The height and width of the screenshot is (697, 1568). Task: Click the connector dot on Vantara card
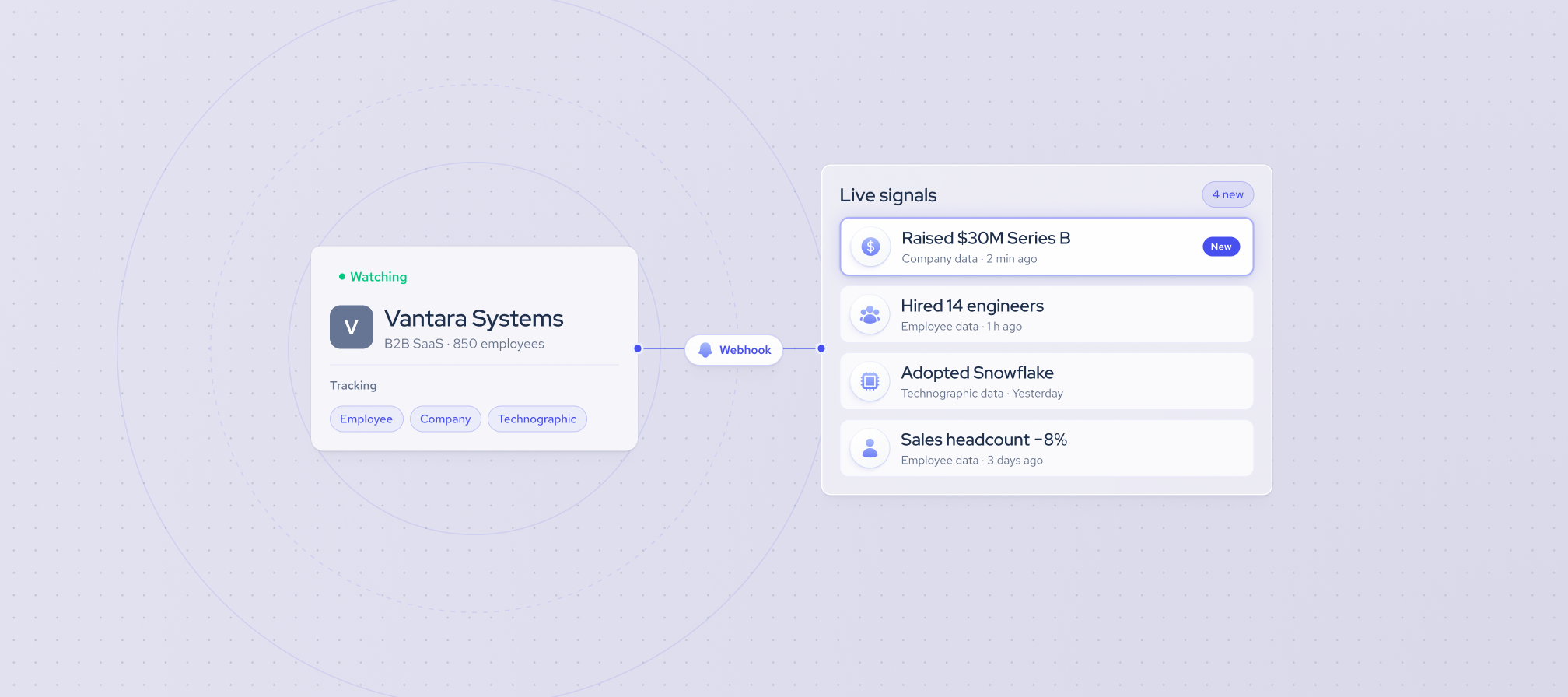pyautogui.click(x=638, y=348)
